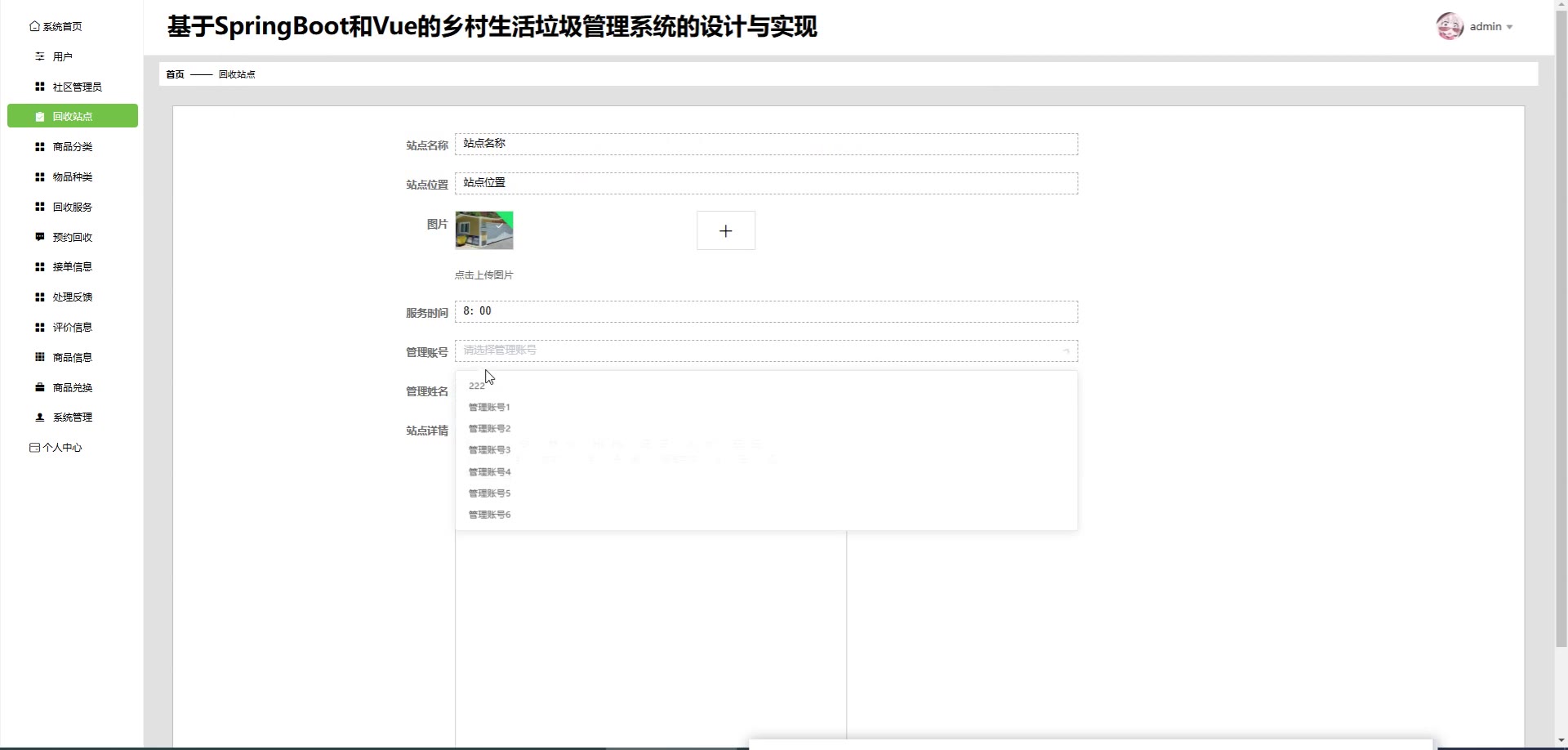Click the 系统管理 person icon

coord(39,417)
